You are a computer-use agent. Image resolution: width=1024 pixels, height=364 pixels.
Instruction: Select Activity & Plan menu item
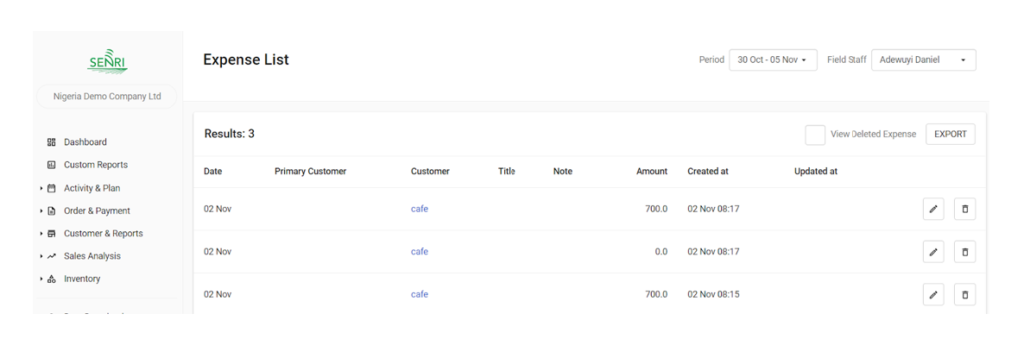(91, 188)
